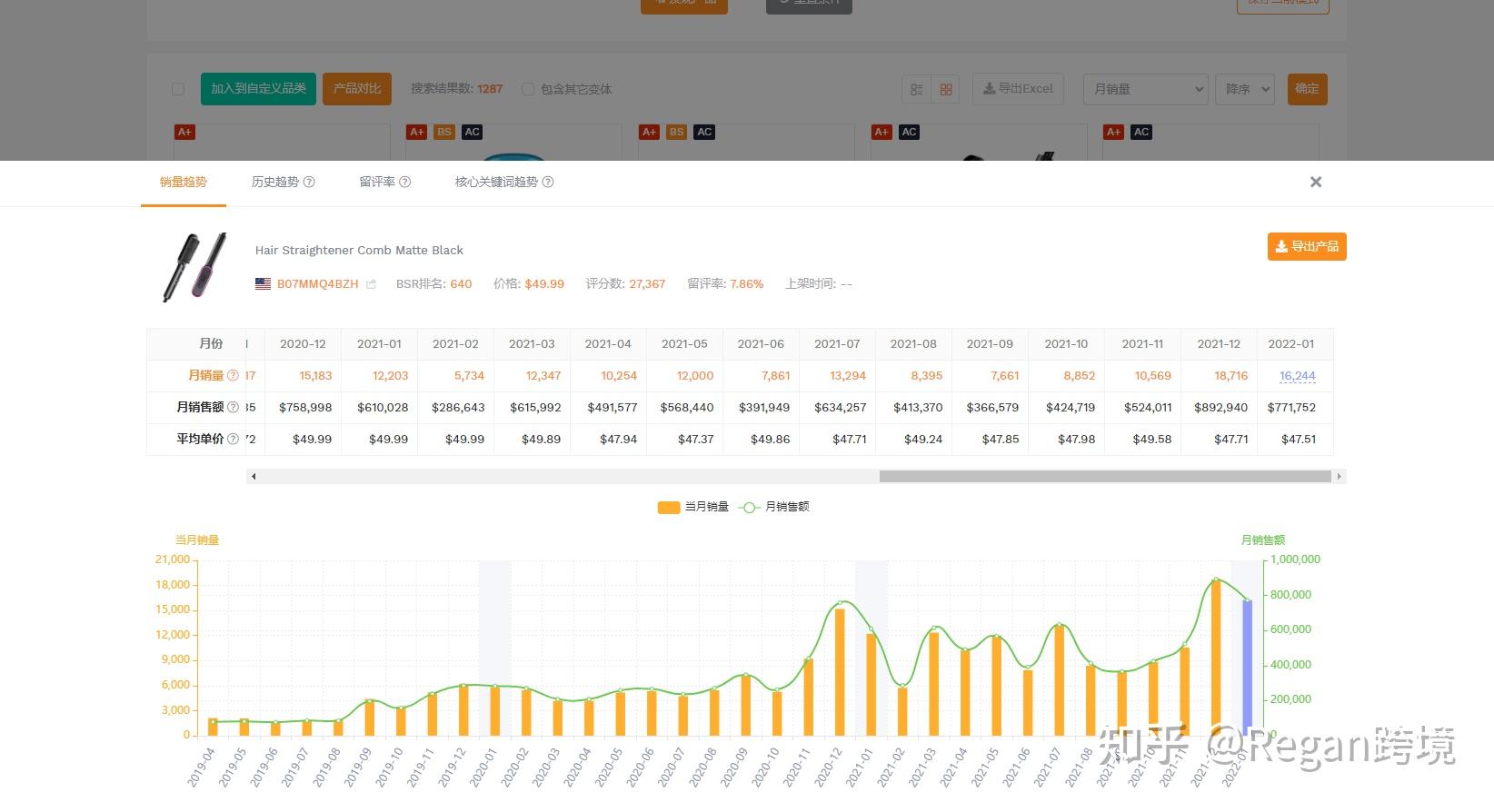
Task: Toggle 当月销量 series in chart legend
Action: click(693, 507)
